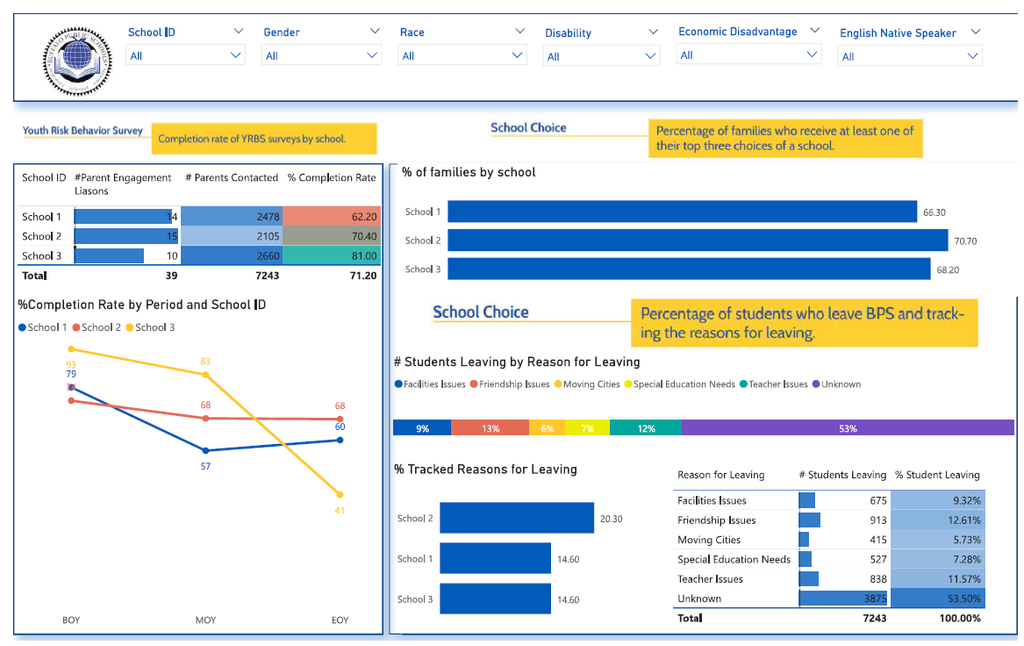Click the blue 9% stacked bar segment
This screenshot has width=1024, height=646.
pyautogui.click(x=422, y=428)
